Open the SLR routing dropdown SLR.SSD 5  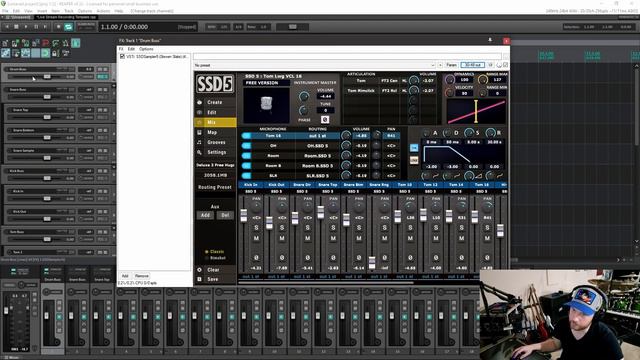[318, 176]
